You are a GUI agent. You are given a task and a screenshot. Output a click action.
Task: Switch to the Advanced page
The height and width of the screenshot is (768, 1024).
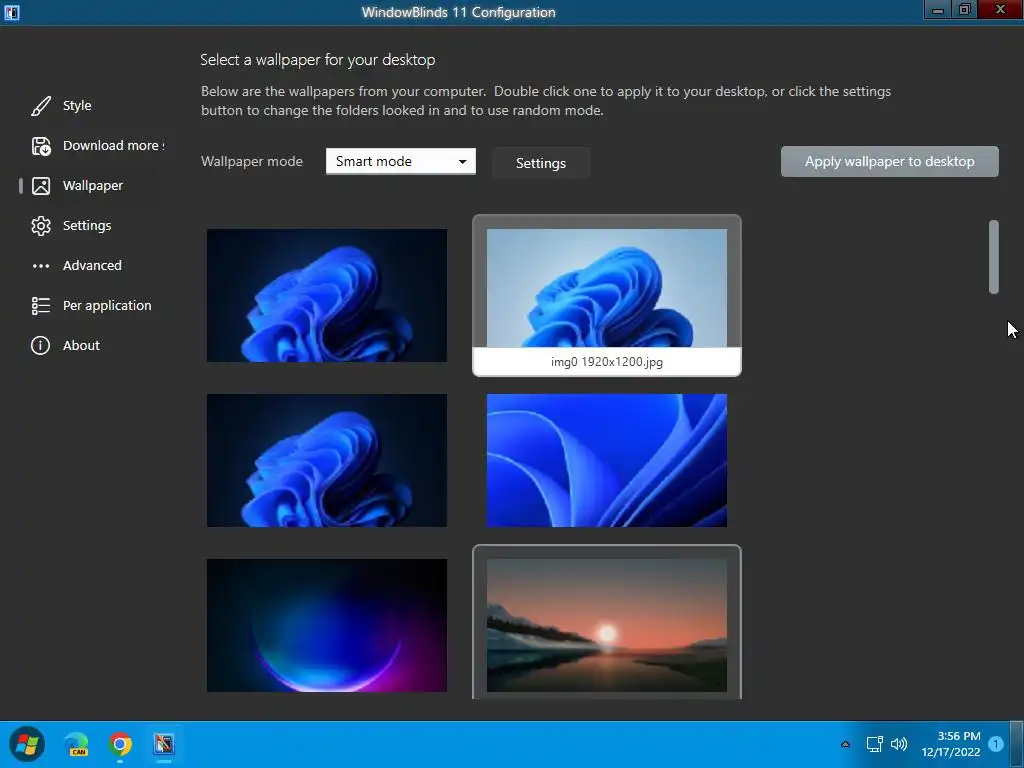tap(92, 266)
